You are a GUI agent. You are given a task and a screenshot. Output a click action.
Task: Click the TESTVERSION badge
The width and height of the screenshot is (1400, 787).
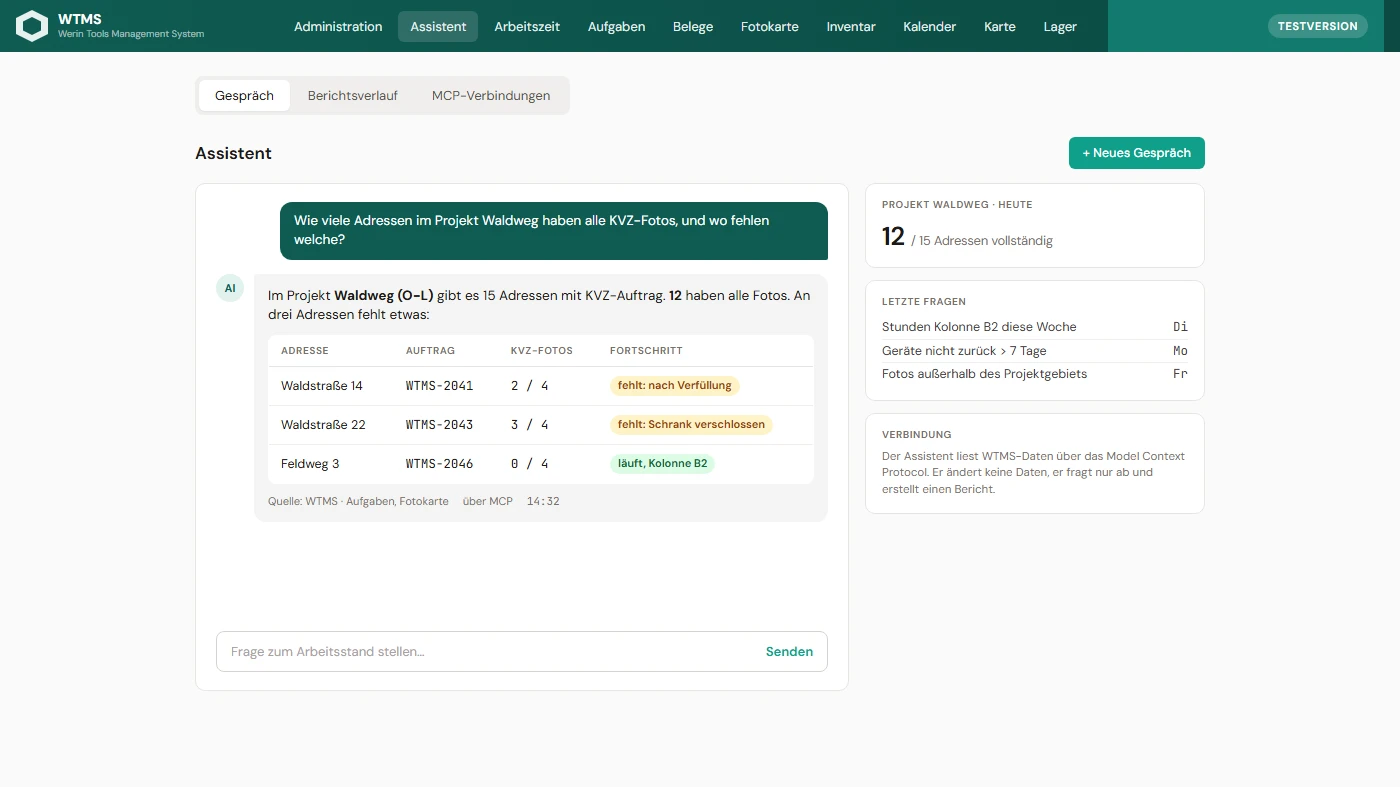pyautogui.click(x=1318, y=26)
